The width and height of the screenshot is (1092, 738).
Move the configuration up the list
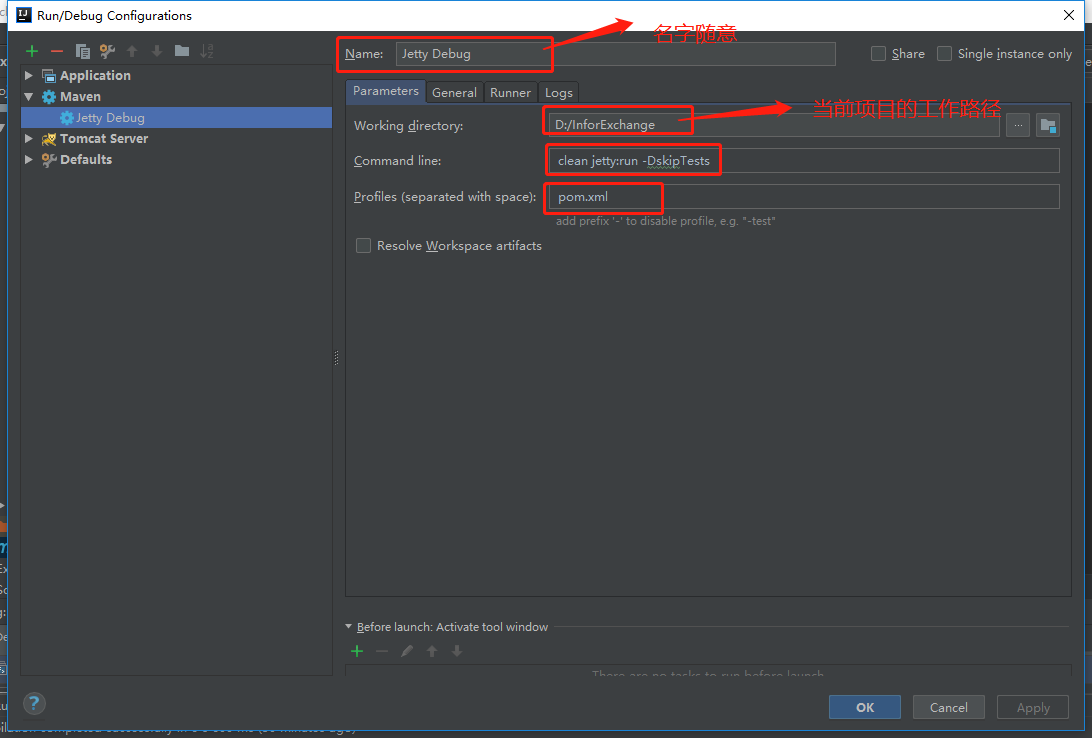coord(132,51)
